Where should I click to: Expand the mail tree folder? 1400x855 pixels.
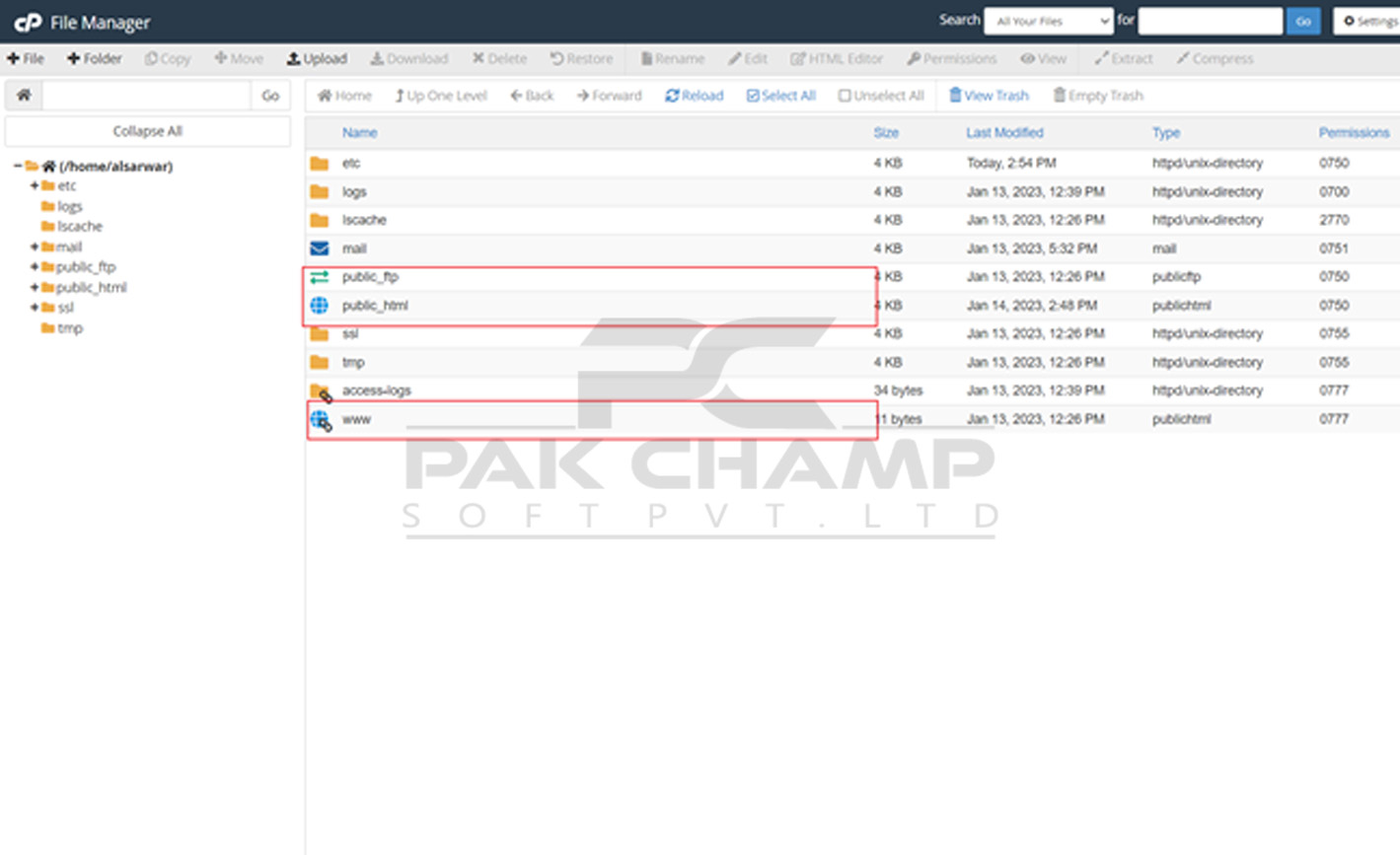tap(35, 247)
